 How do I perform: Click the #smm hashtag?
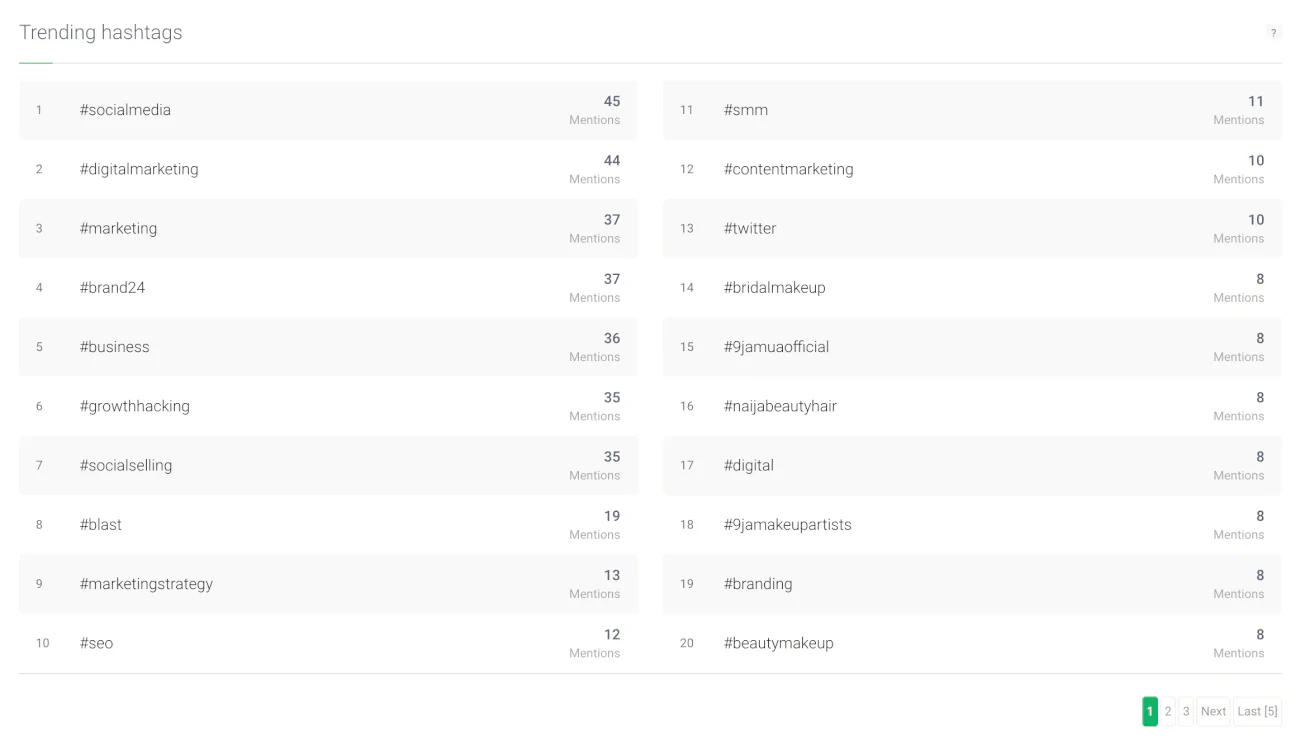[746, 110]
